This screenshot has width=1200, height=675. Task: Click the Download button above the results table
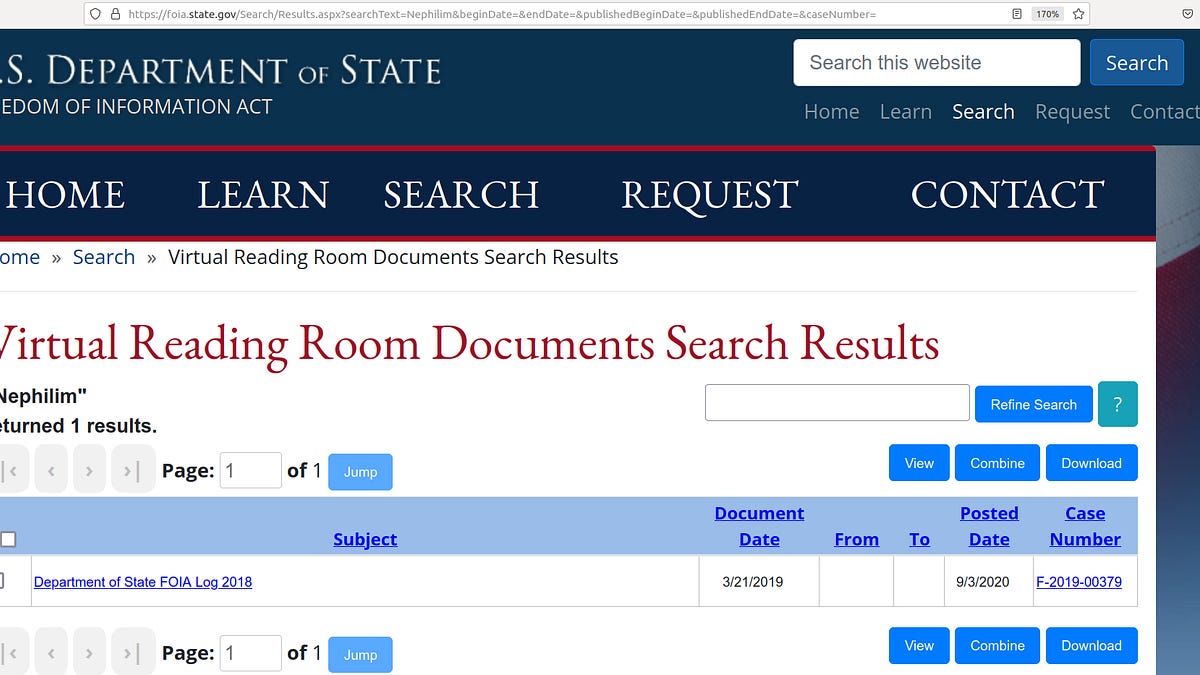tap(1091, 462)
